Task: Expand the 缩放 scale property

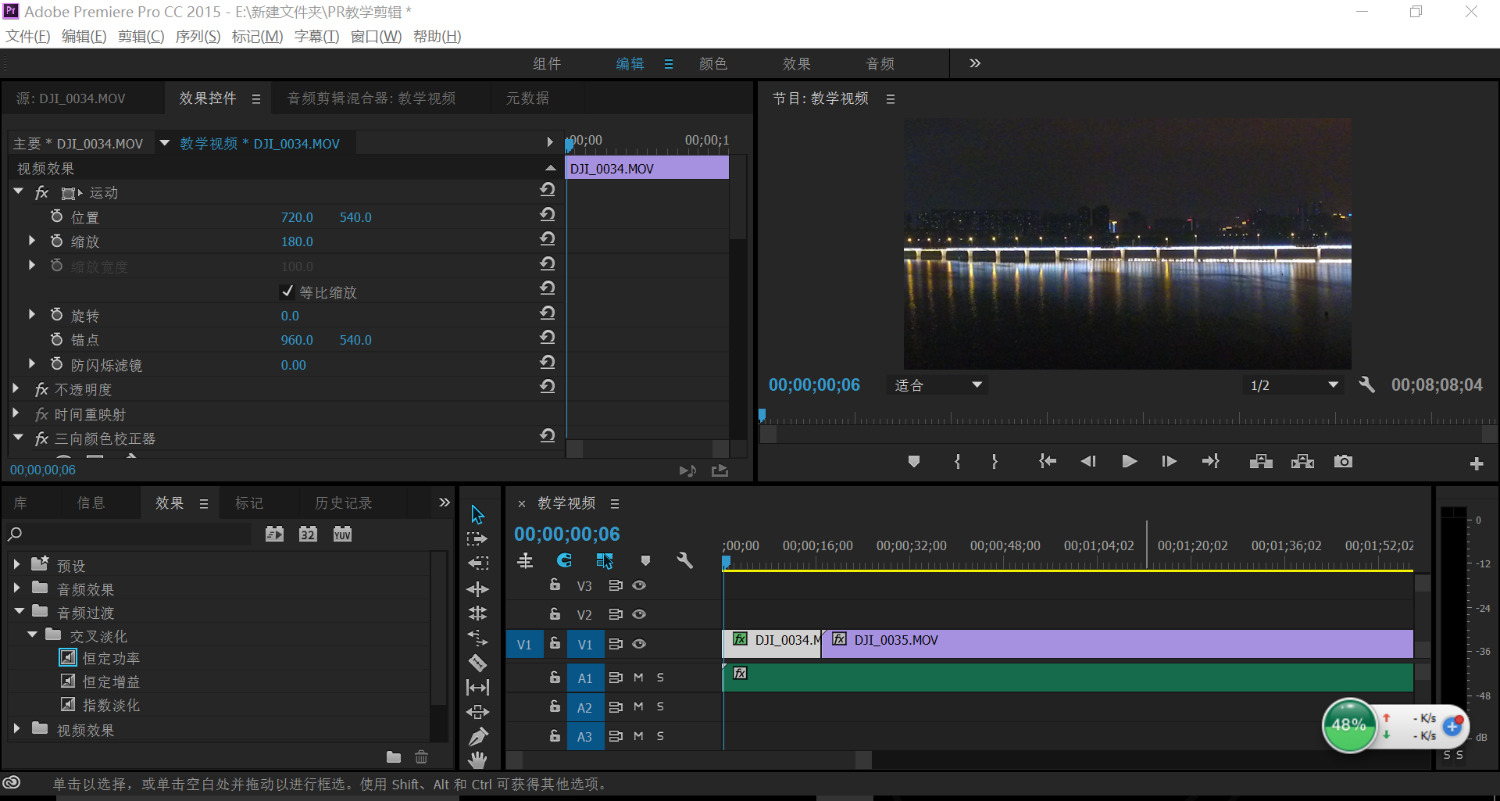Action: pyautogui.click(x=32, y=241)
